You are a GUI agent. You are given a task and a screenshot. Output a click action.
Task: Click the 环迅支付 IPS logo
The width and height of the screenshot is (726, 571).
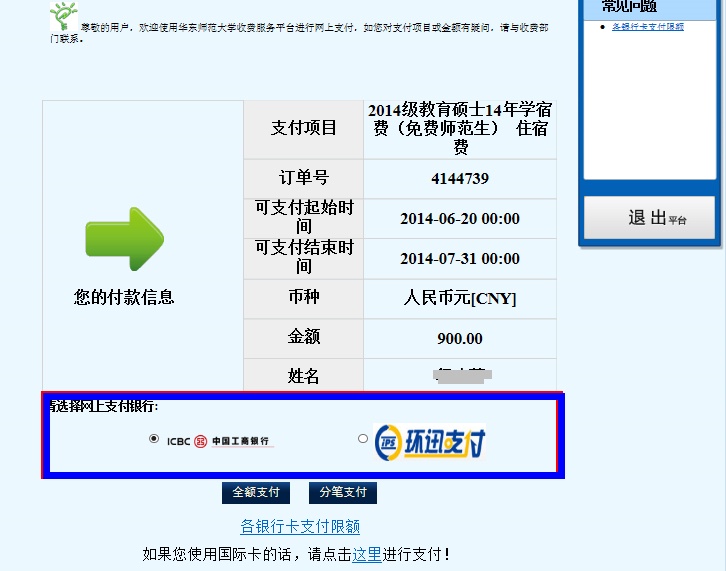(430, 441)
